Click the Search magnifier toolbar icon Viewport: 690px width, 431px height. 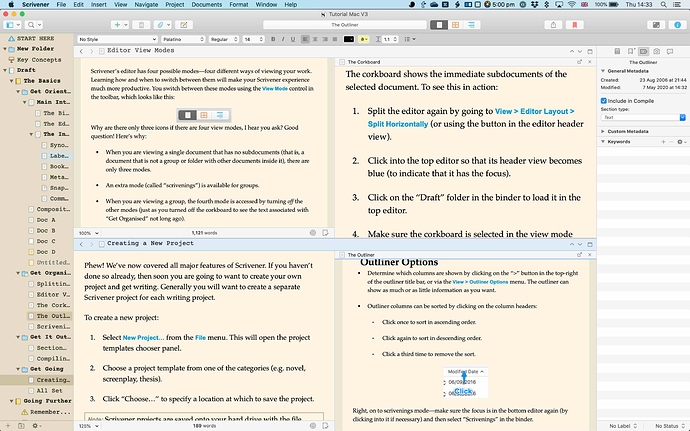point(33,25)
